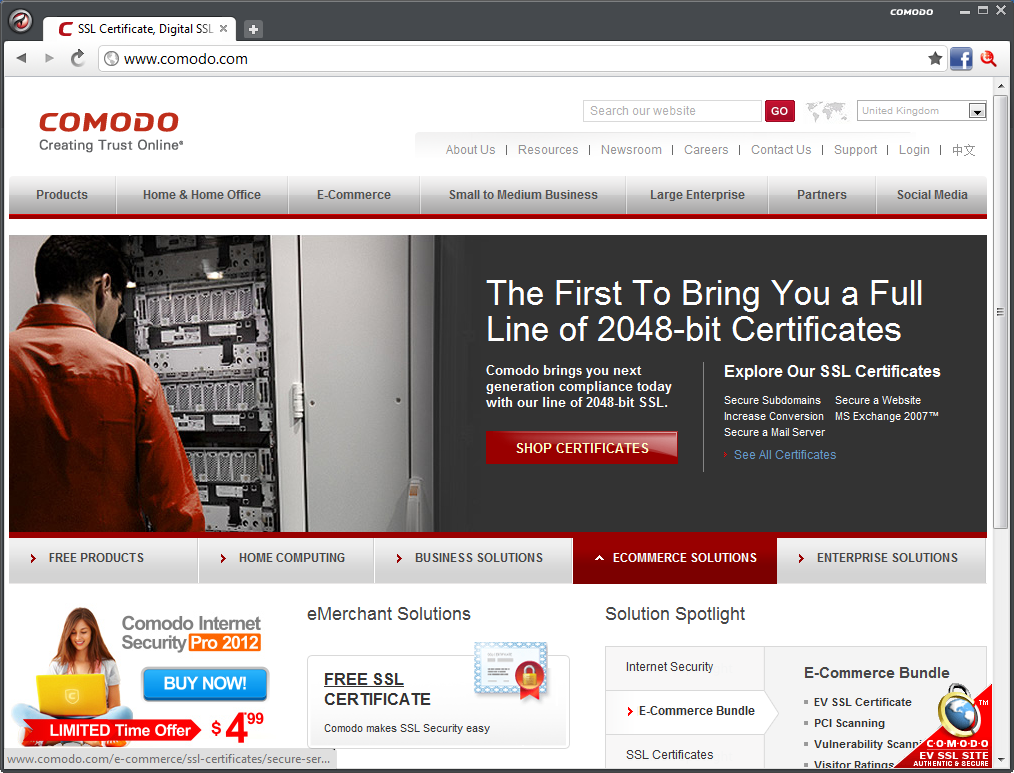Click the vertical scrollbar up arrow

pos(1000,86)
